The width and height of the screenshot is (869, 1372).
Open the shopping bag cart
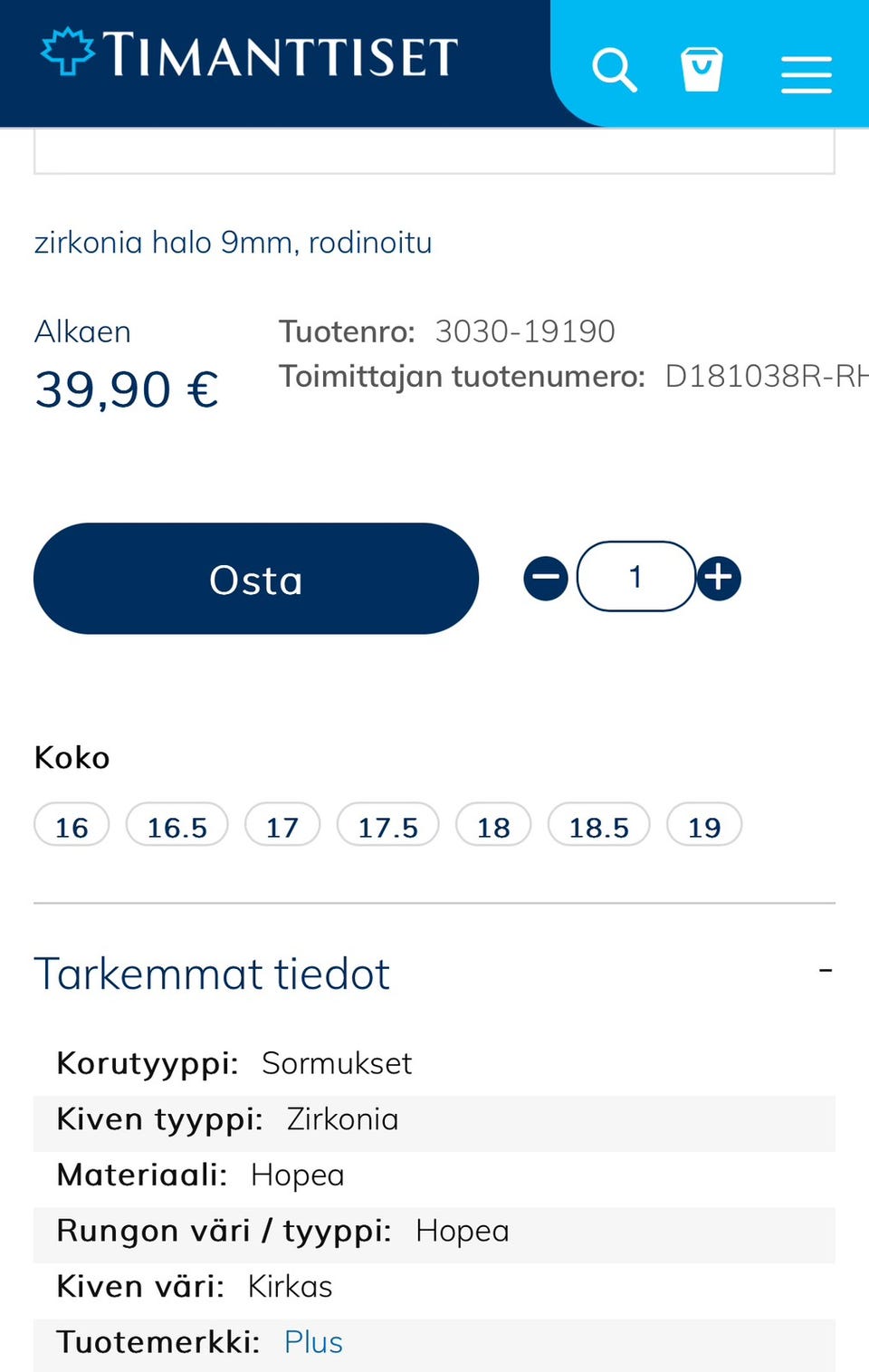point(702,70)
